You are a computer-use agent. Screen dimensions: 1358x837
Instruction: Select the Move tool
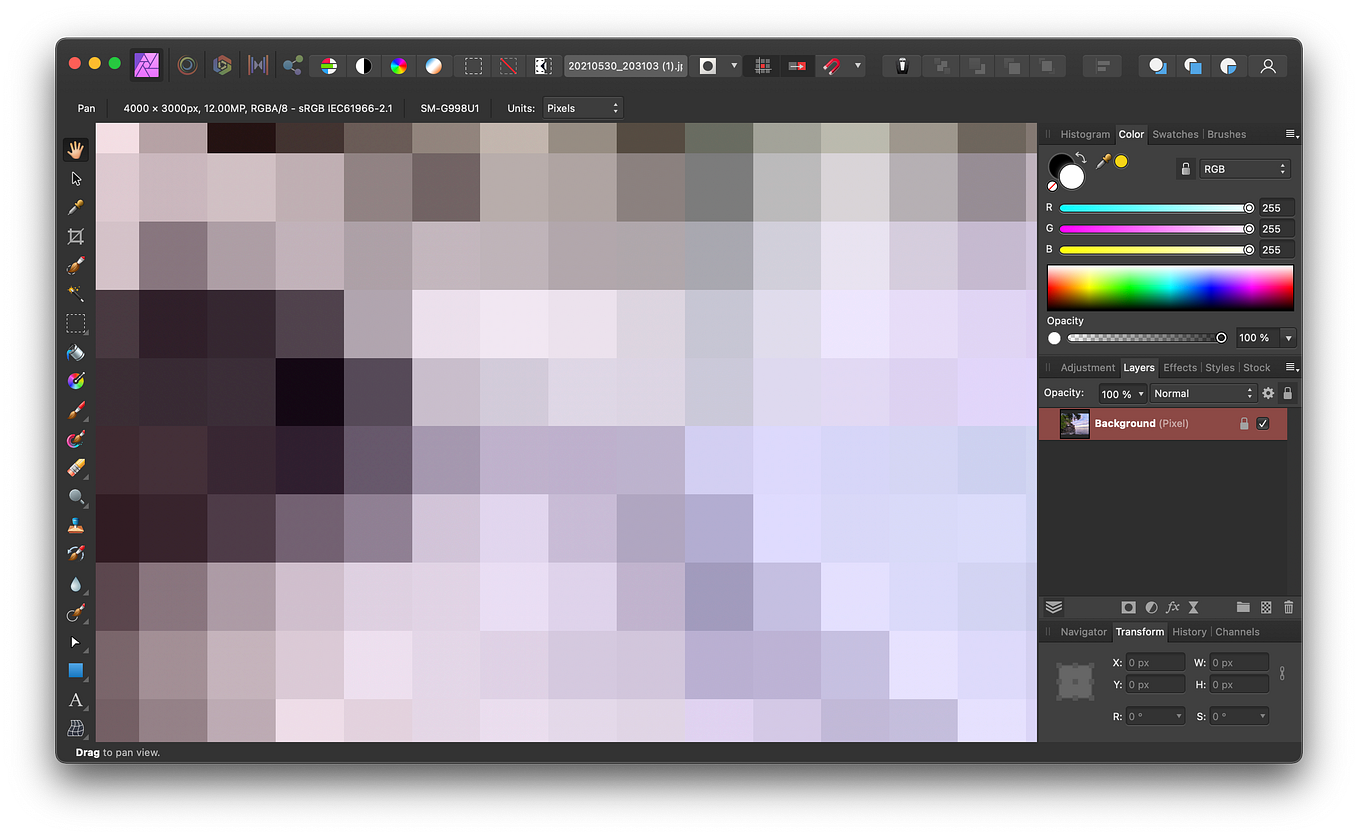[76, 178]
